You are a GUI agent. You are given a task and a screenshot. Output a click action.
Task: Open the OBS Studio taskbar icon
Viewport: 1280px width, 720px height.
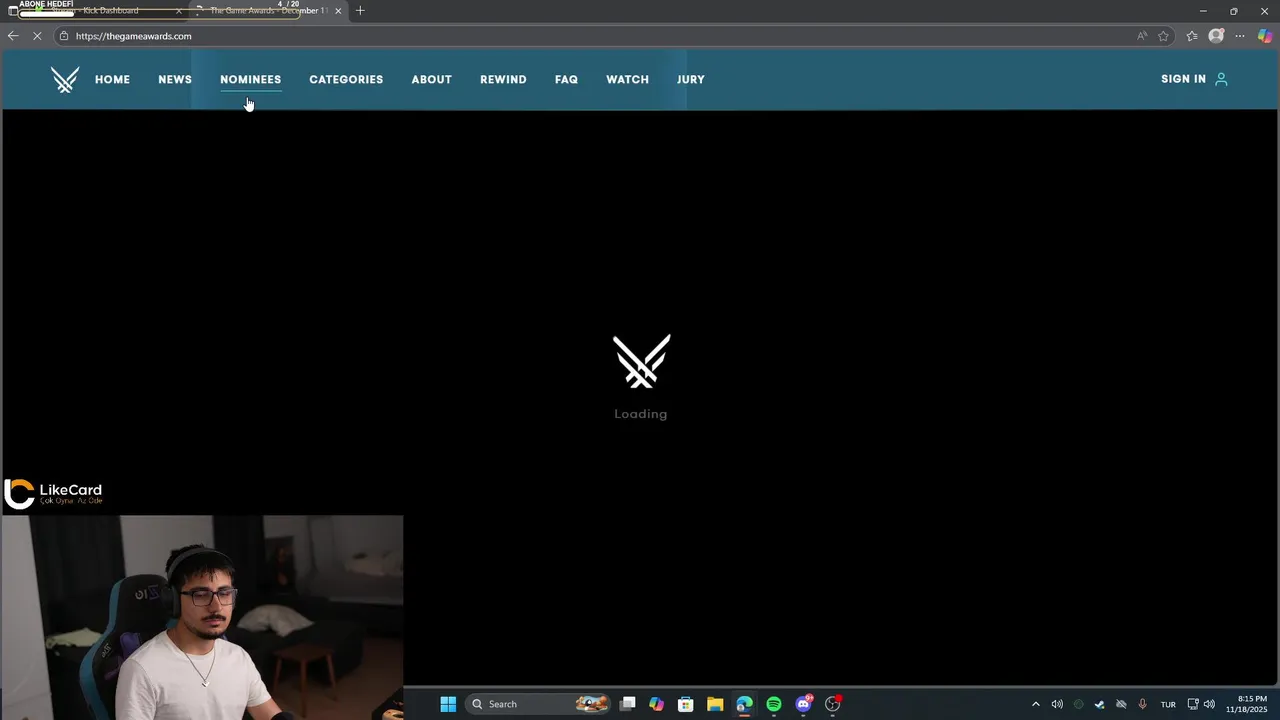pyautogui.click(x=832, y=704)
